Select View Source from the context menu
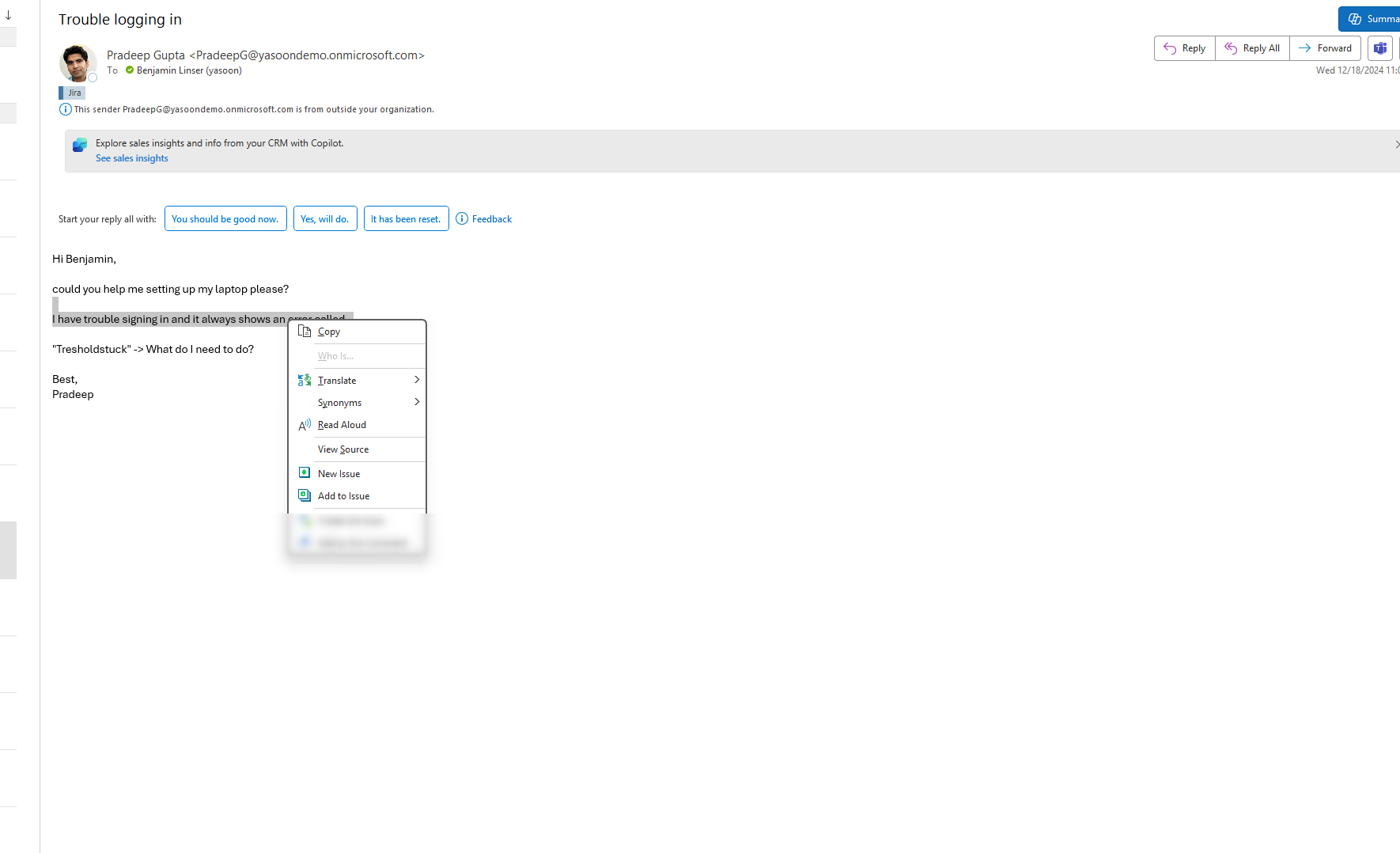 click(343, 449)
